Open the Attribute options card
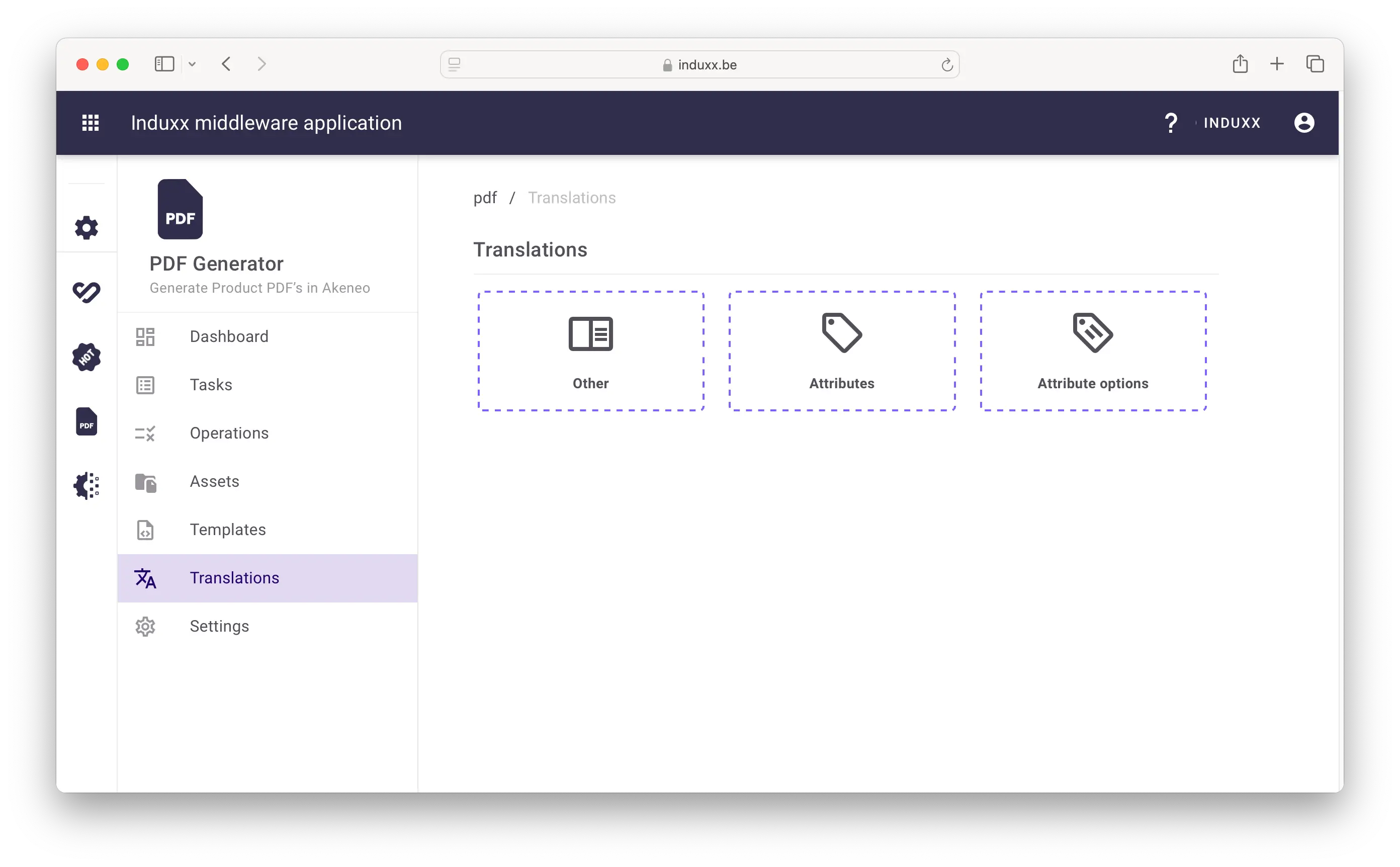 [1093, 352]
